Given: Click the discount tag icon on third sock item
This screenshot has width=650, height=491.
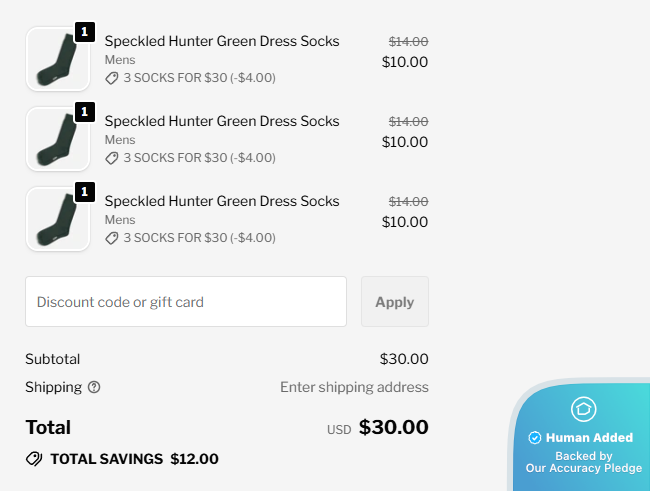Looking at the screenshot, I should coord(112,238).
